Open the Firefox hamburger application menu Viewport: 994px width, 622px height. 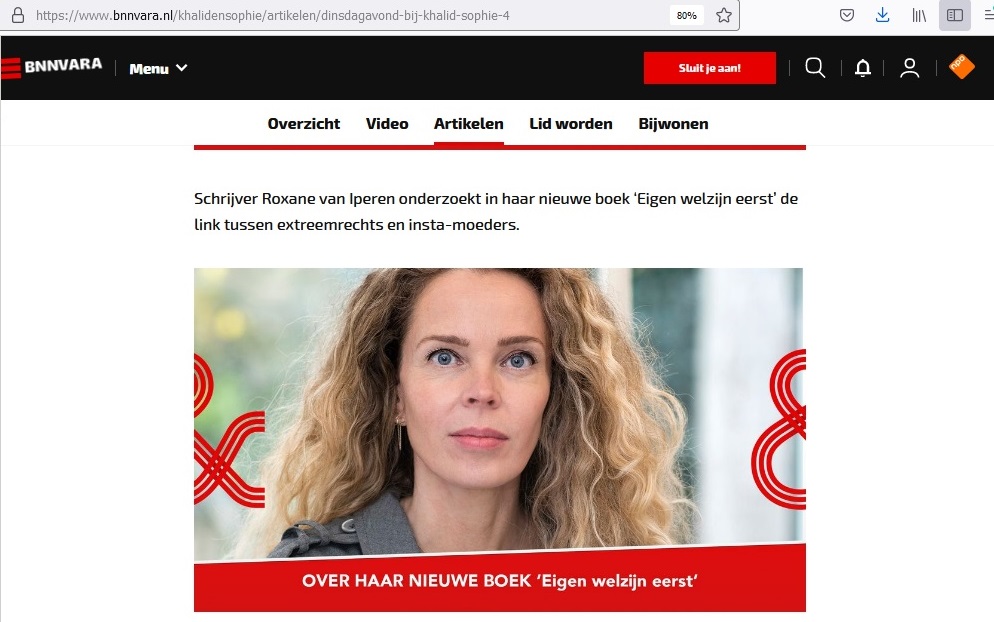click(988, 15)
